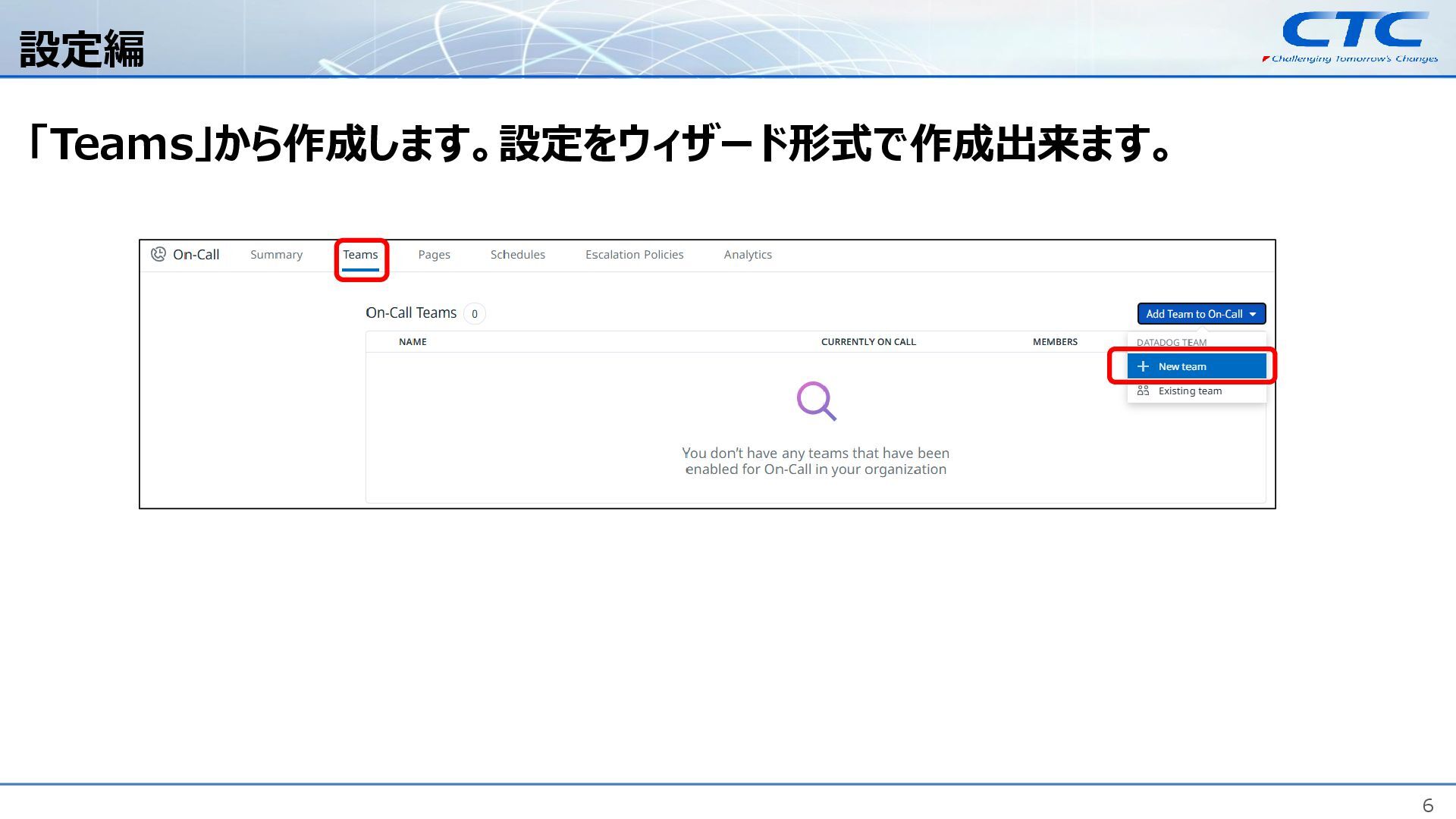Click the 設定編 slide title
Image resolution: width=1456 pixels, height=819 pixels.
coord(82,49)
